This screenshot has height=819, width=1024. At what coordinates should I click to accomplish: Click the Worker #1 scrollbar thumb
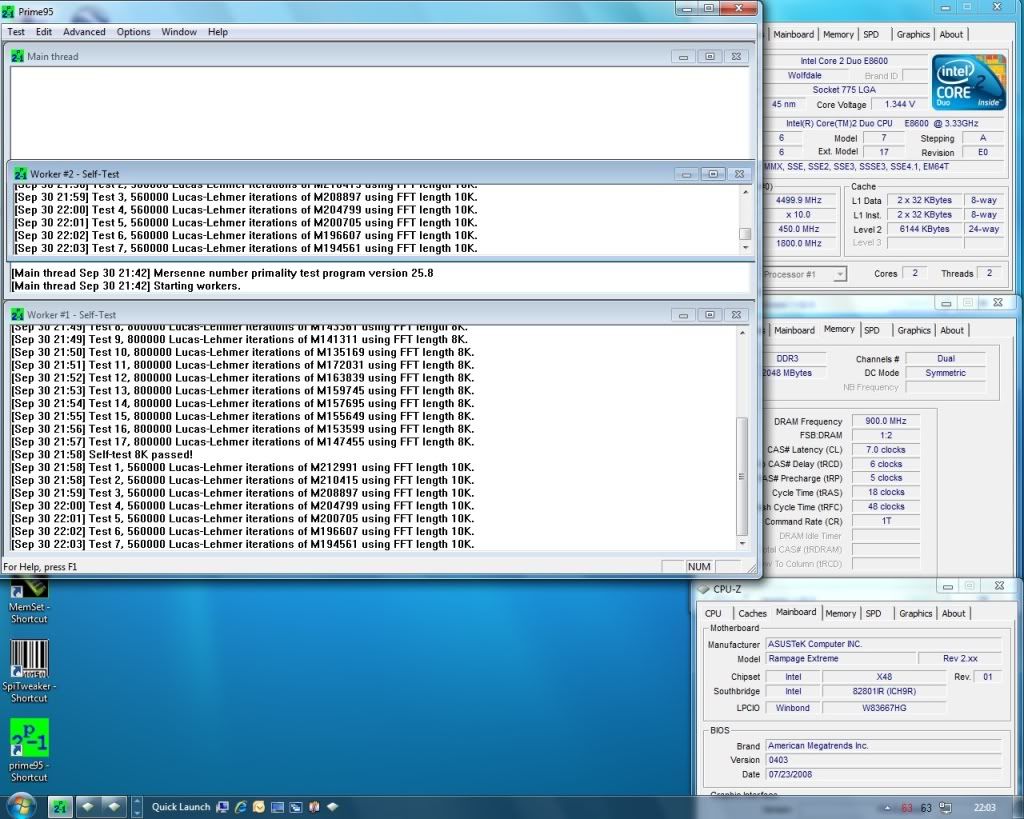pyautogui.click(x=742, y=477)
